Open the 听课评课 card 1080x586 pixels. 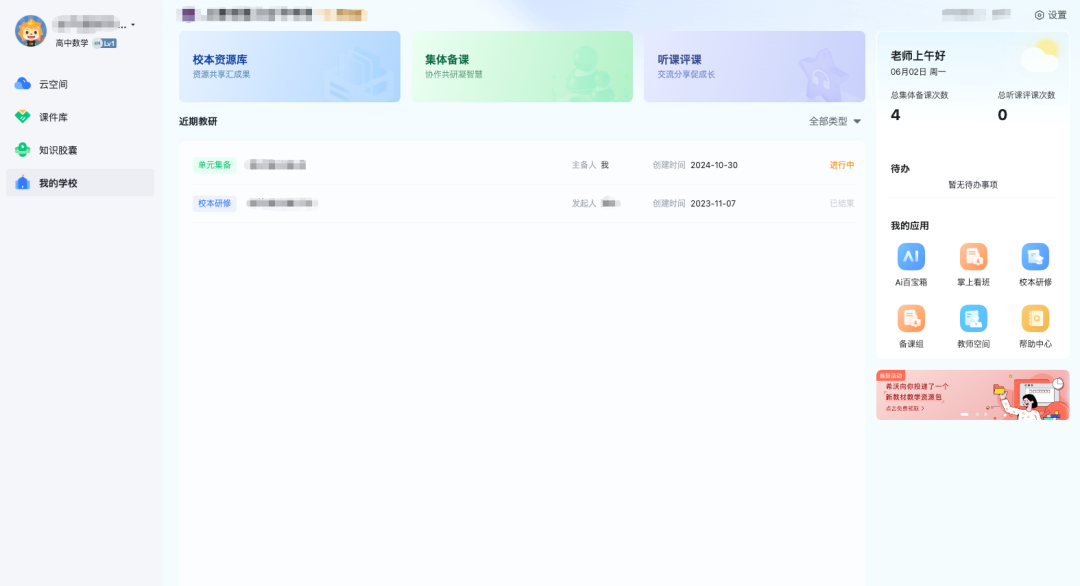754,68
